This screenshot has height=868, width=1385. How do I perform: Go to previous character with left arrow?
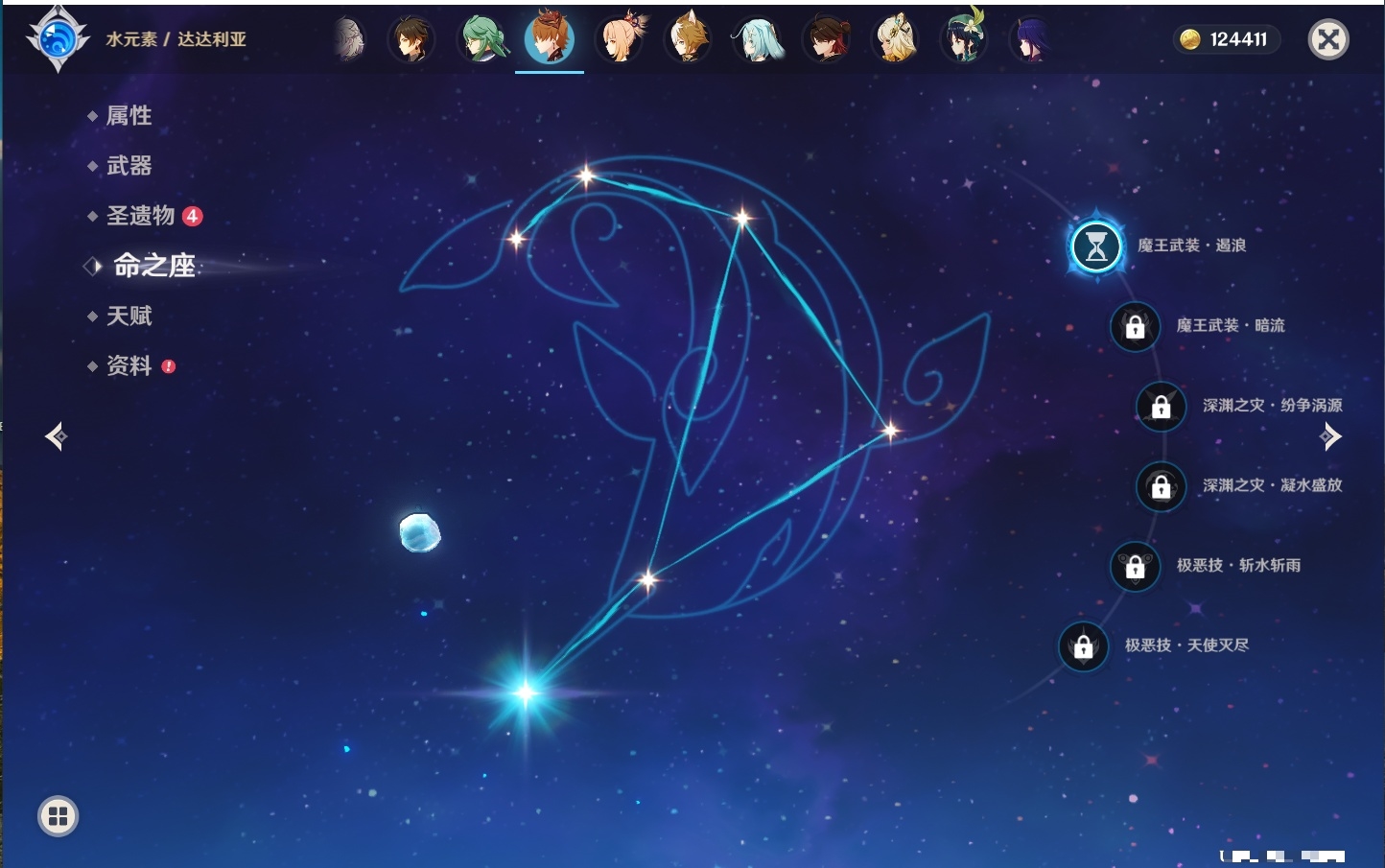(56, 436)
